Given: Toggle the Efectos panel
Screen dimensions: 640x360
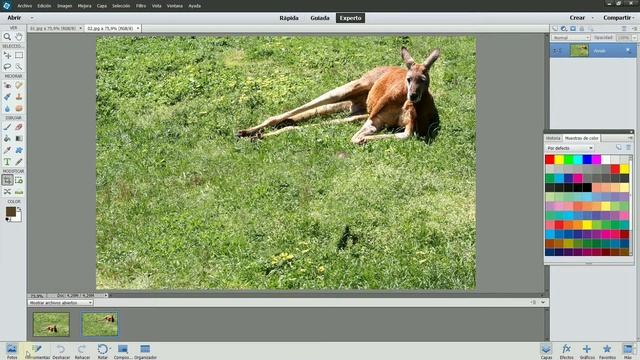Looking at the screenshot, I should coord(566,351).
